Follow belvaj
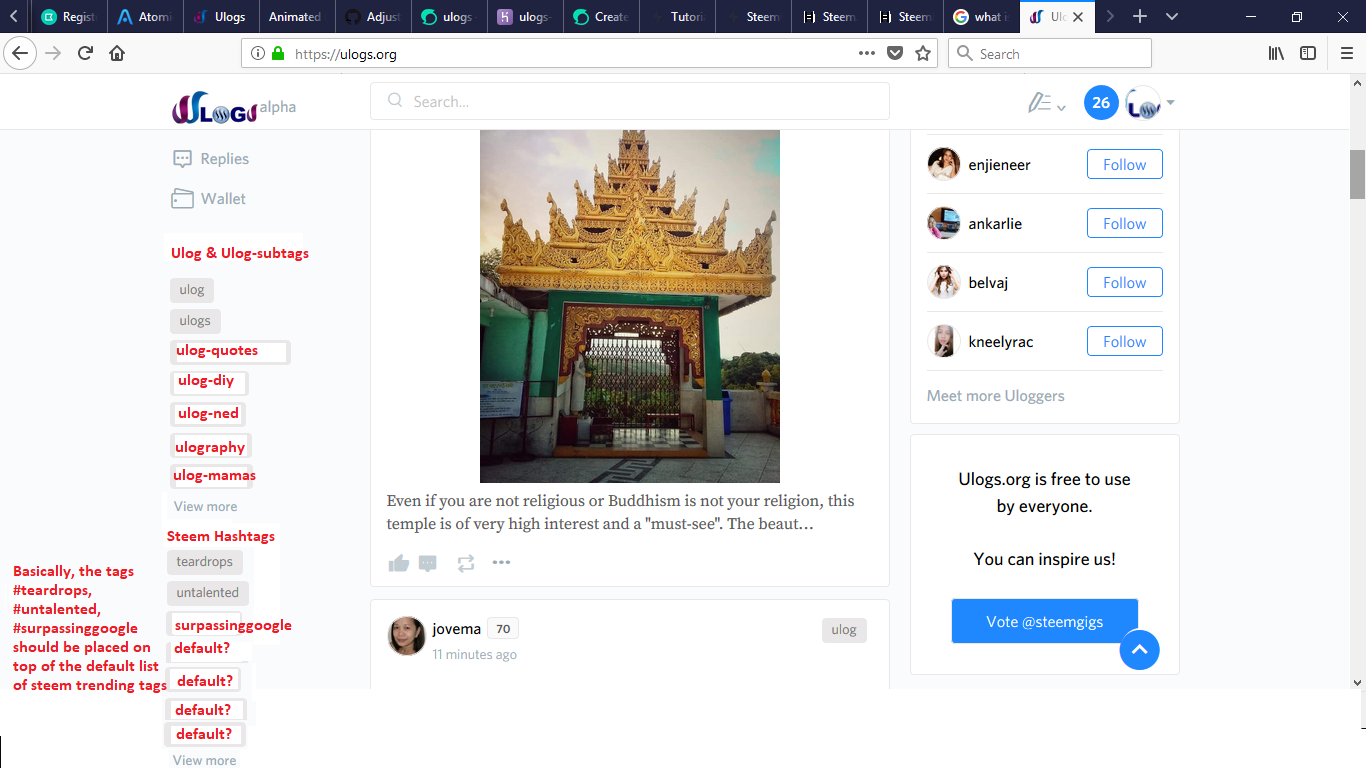 [1125, 282]
